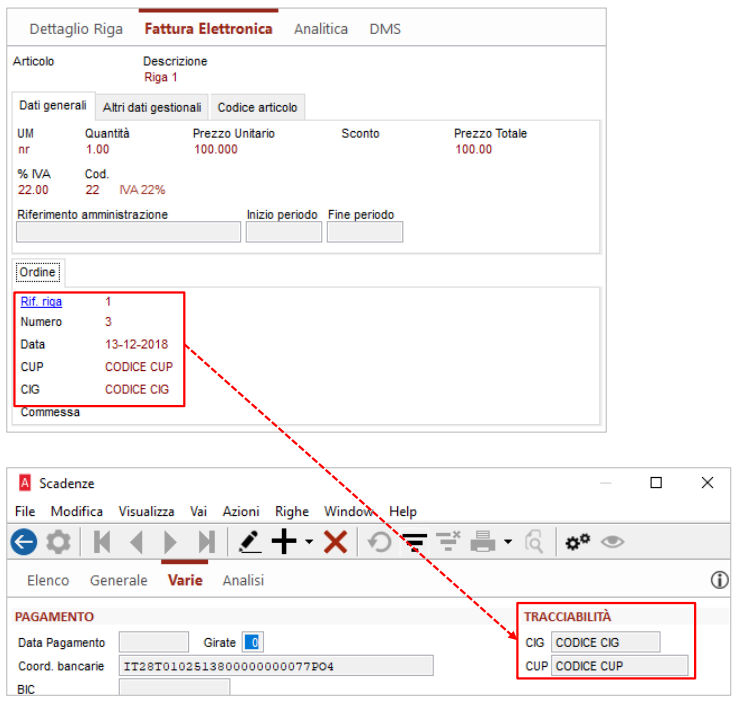Jump to the last record

tap(206, 542)
